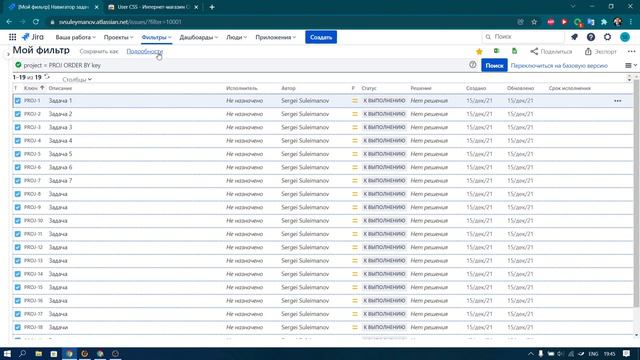Open the Дашборды dropdown menu
This screenshot has width=640, height=360.
click(x=199, y=37)
